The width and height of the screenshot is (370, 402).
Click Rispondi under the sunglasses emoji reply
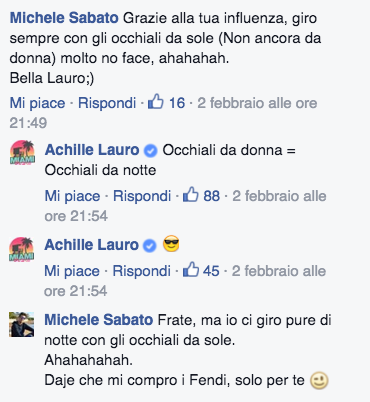(142, 271)
